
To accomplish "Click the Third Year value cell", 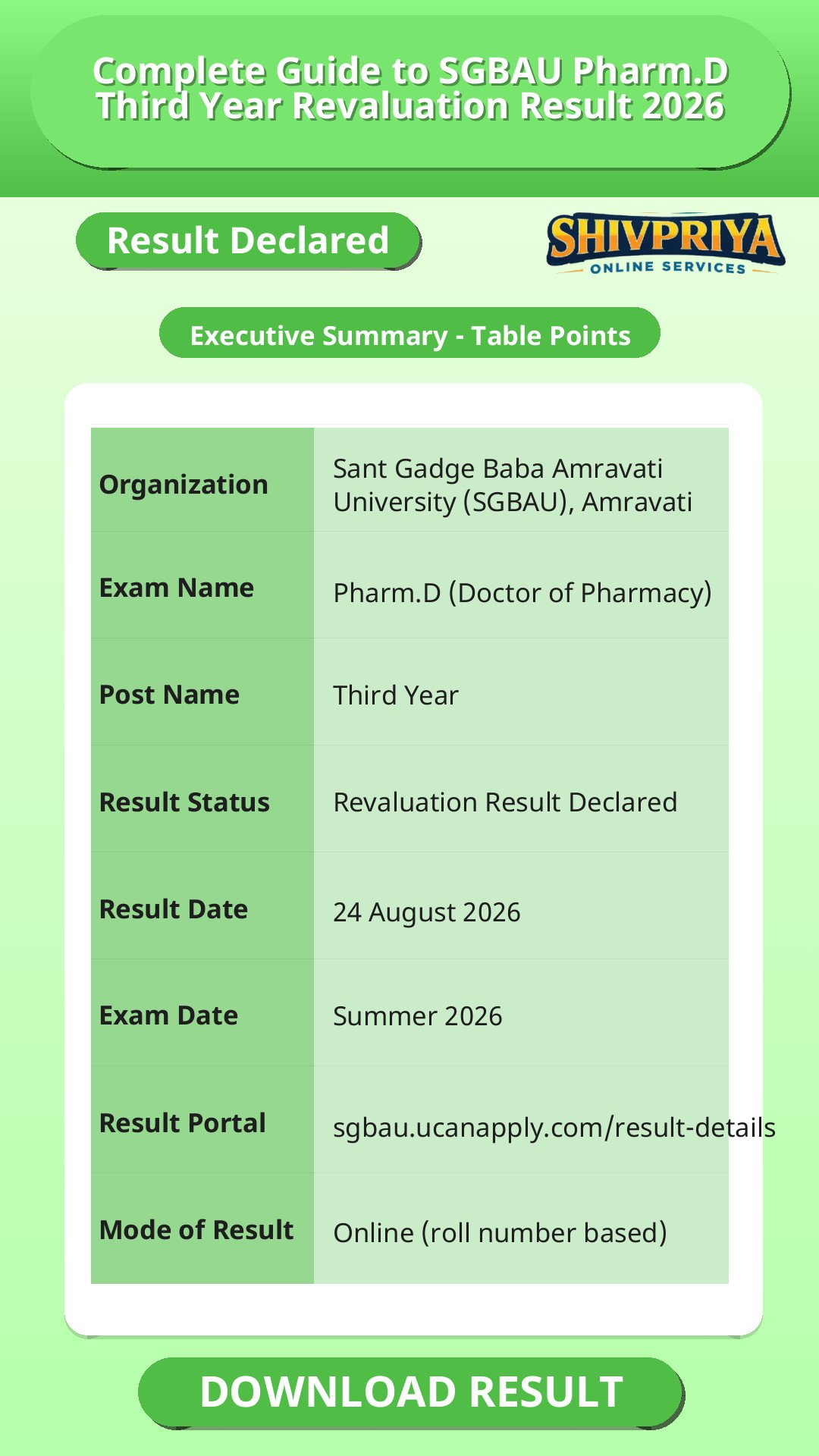I will [521, 692].
